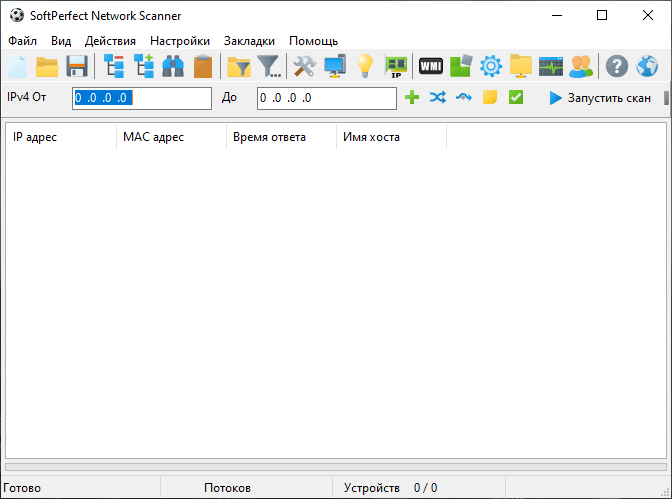Viewport: 672px width, 499px height.
Task: Click the binoculars find icon
Action: click(x=173, y=66)
